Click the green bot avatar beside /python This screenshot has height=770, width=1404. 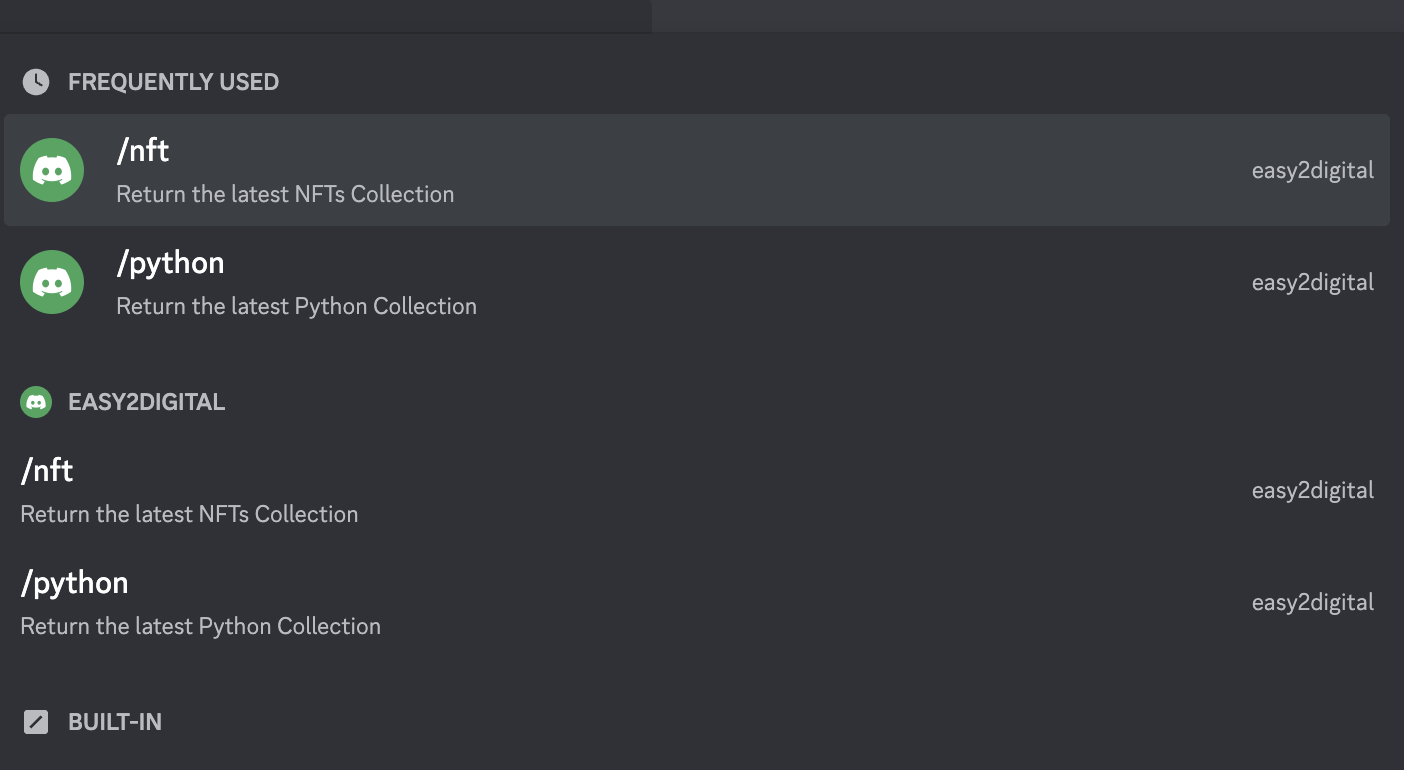(52, 282)
